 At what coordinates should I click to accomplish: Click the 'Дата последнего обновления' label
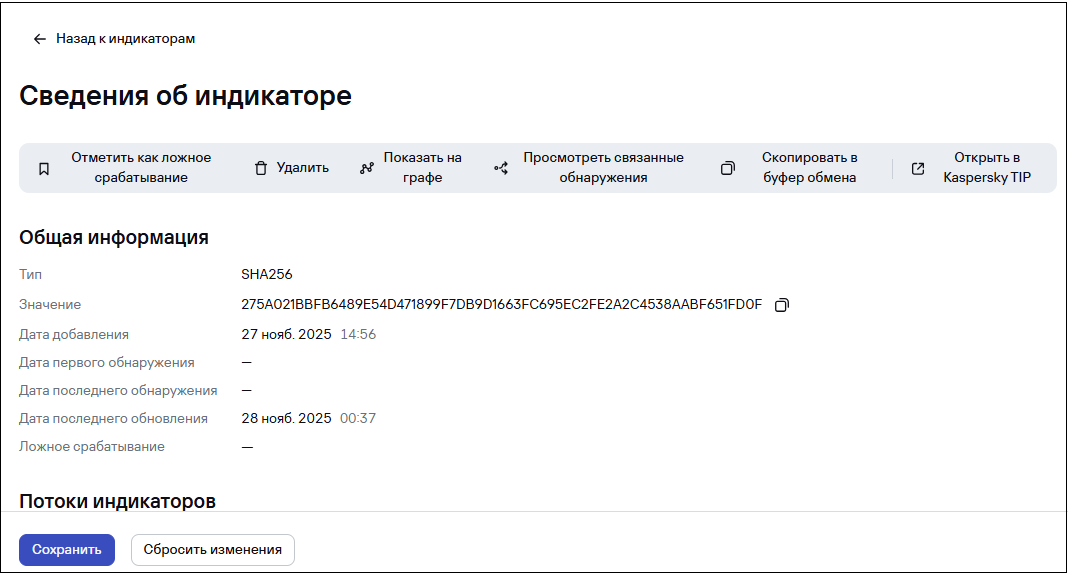(113, 418)
